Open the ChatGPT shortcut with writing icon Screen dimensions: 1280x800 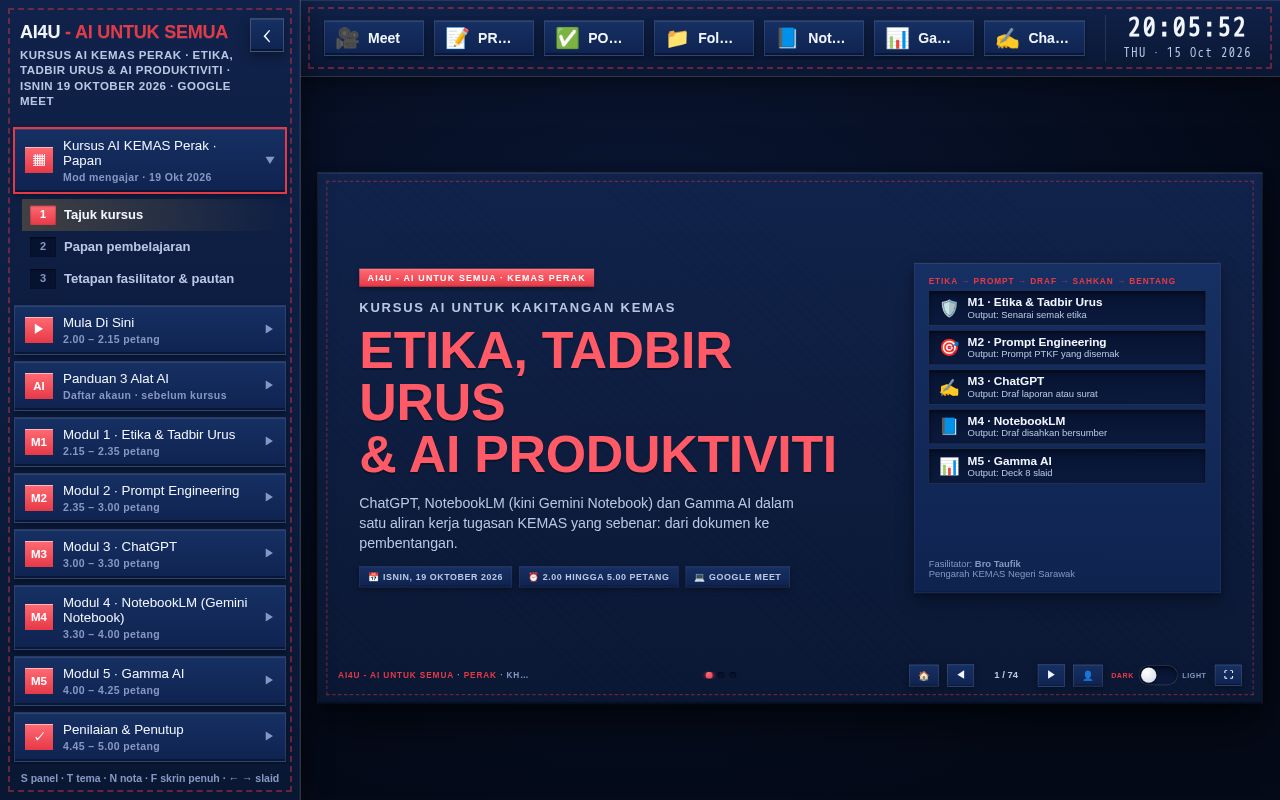[1034, 38]
